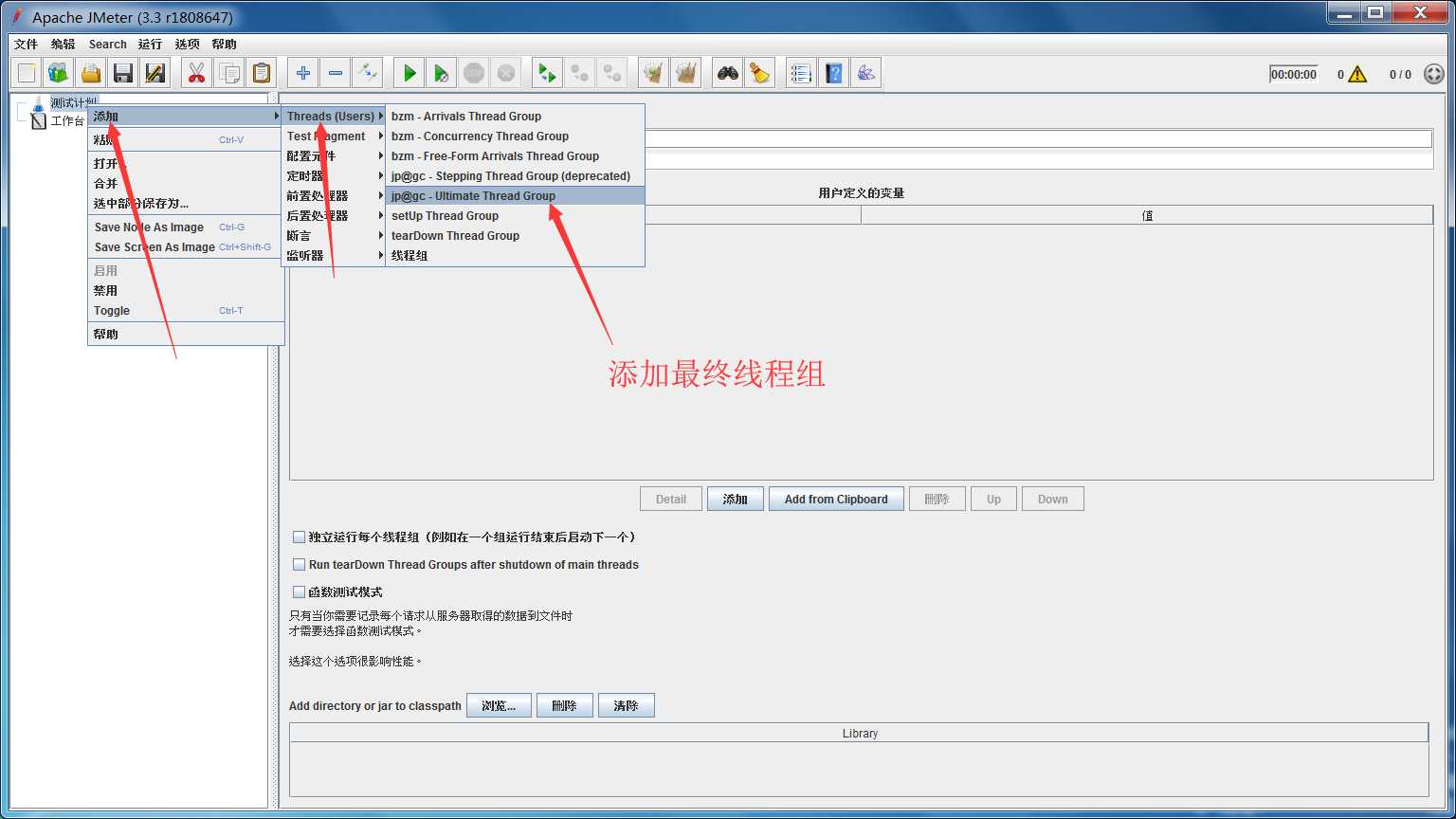Click the binoculars Search icon

click(727, 73)
